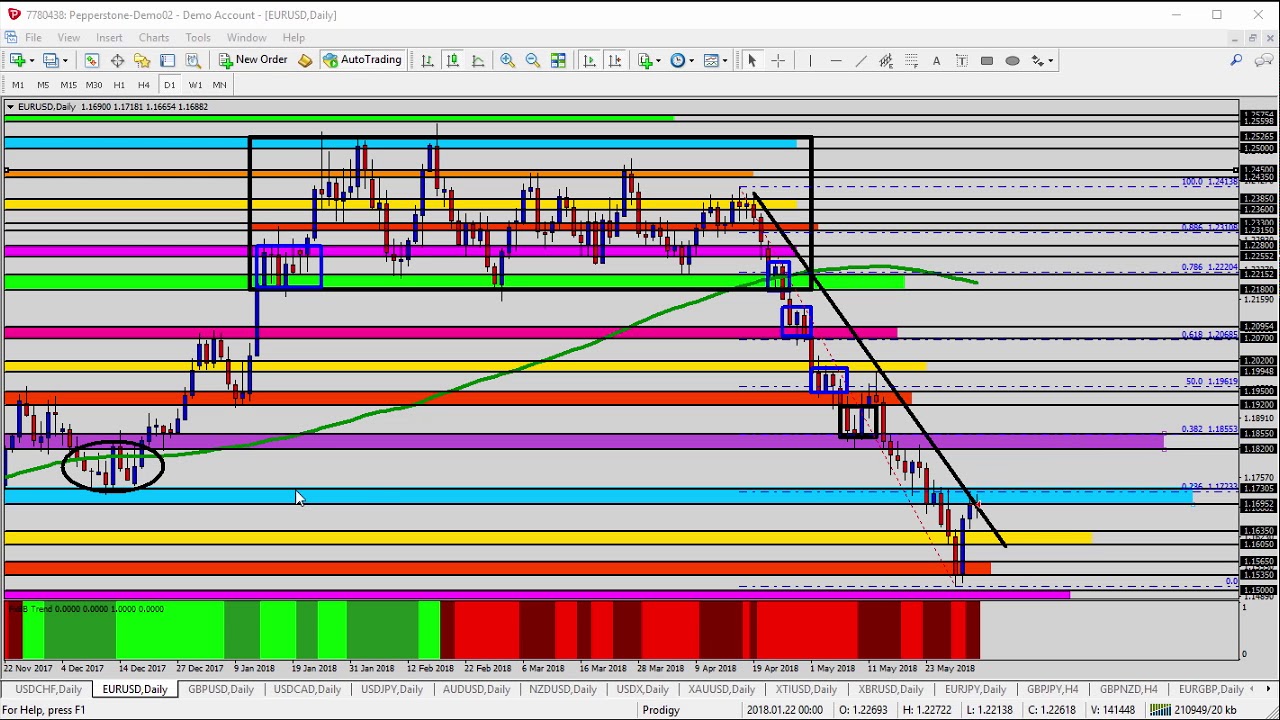Select the Text Label tool
The image size is (1280, 720).
point(961,60)
